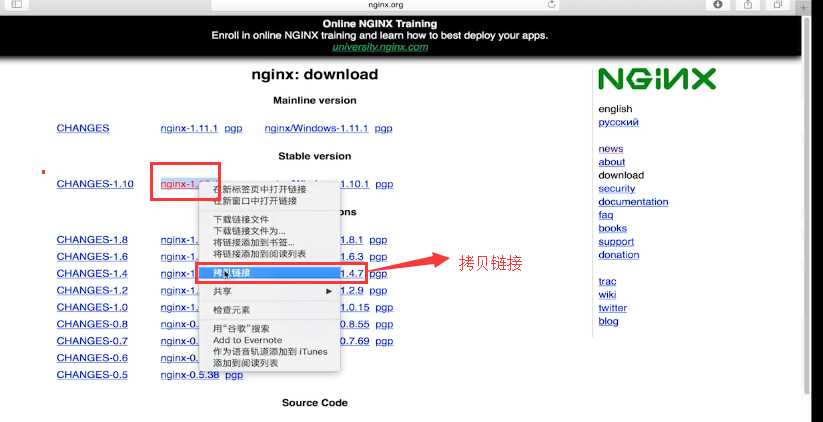The width and height of the screenshot is (823, 422).
Task: Open the Safari share icon
Action: click(748, 4)
